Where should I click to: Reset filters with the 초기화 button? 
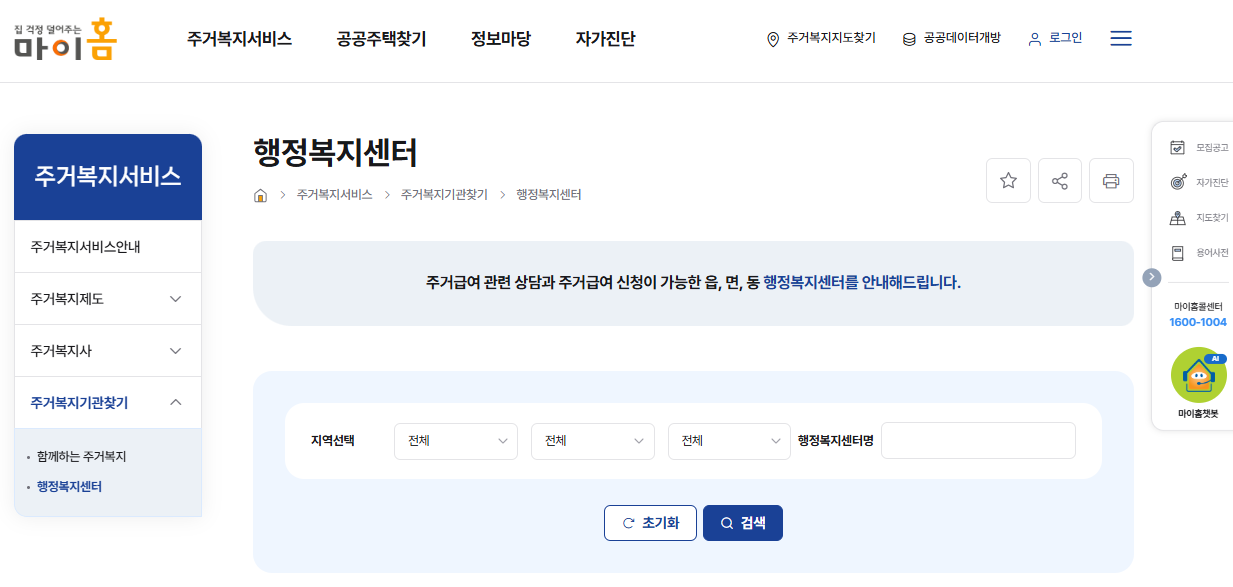click(x=650, y=522)
